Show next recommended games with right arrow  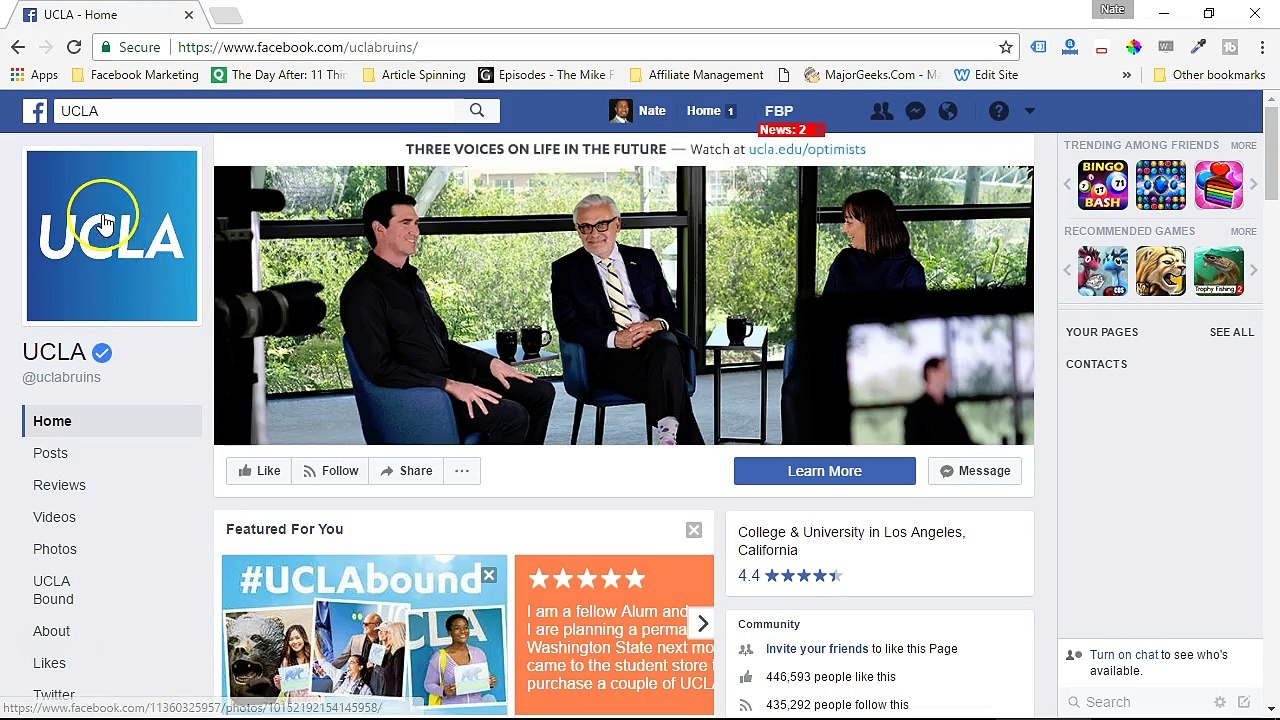[x=1253, y=271]
